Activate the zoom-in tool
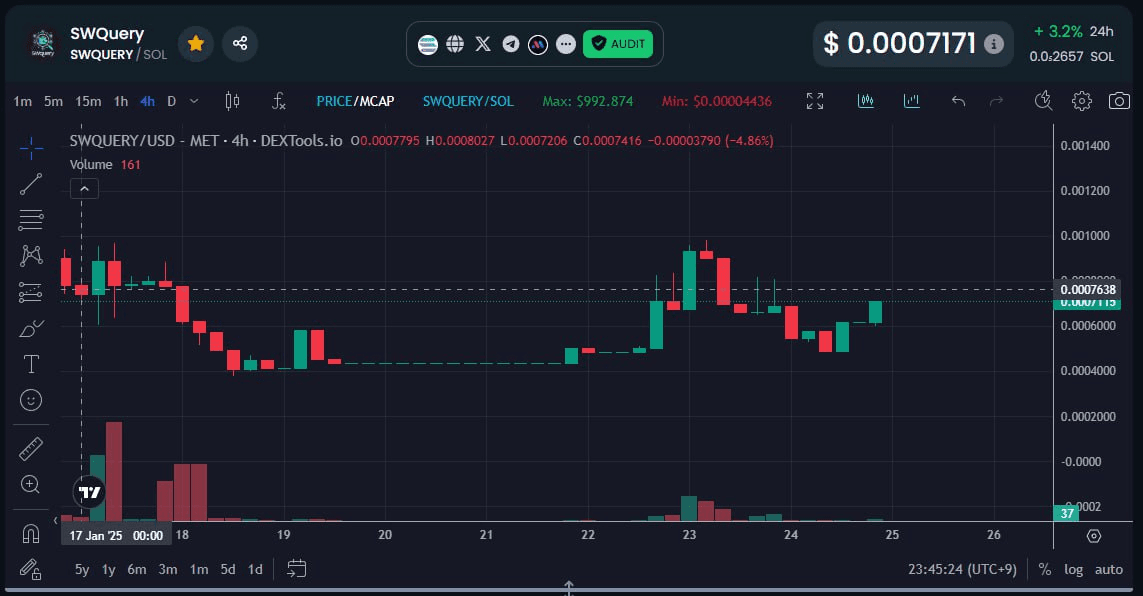The width and height of the screenshot is (1143, 596). 31,485
